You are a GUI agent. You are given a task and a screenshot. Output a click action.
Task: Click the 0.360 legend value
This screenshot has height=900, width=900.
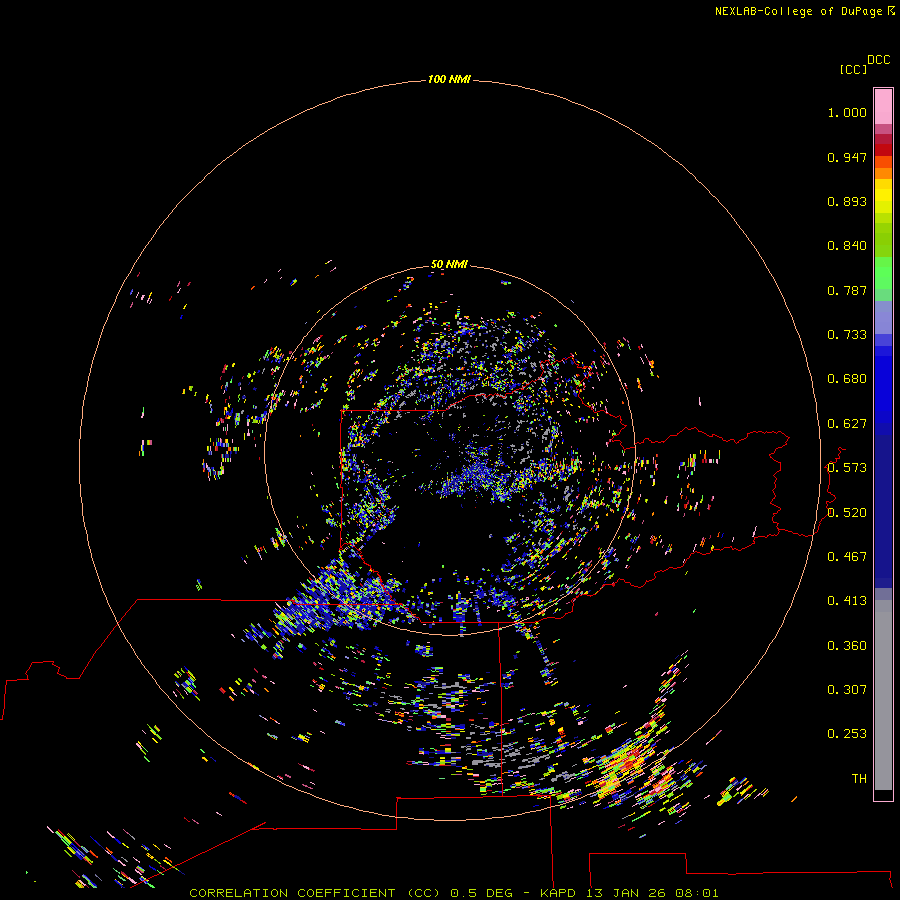[847, 646]
